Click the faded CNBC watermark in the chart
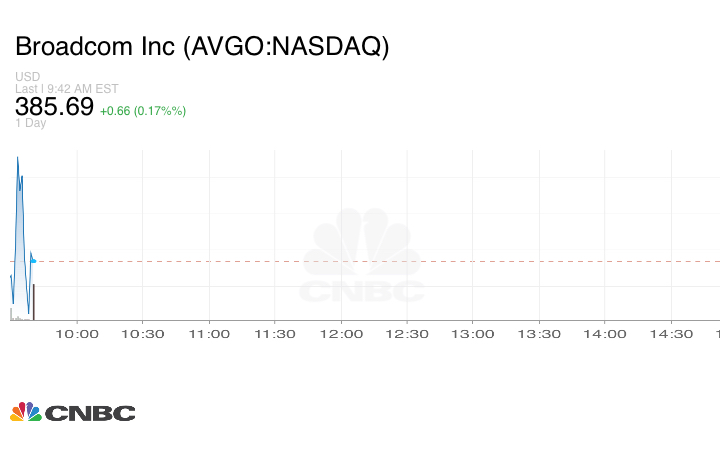The image size is (720, 450). point(362,258)
